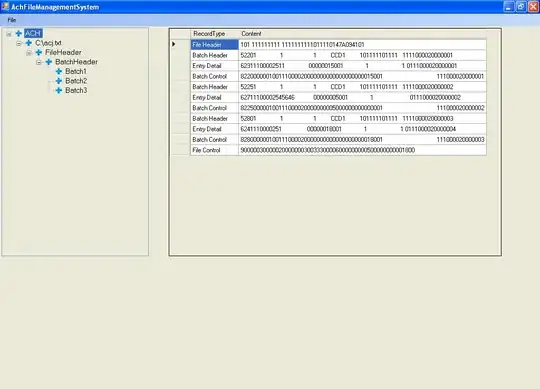The height and width of the screenshot is (389, 540).
Task: Collapse the ACH root tree node
Action: click(9, 34)
